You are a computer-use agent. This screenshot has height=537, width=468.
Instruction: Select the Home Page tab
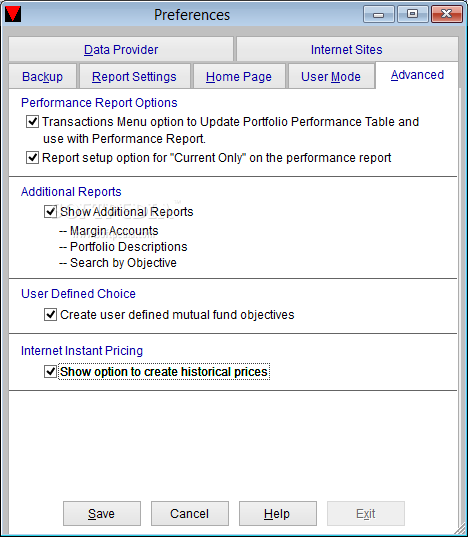[x=239, y=76]
